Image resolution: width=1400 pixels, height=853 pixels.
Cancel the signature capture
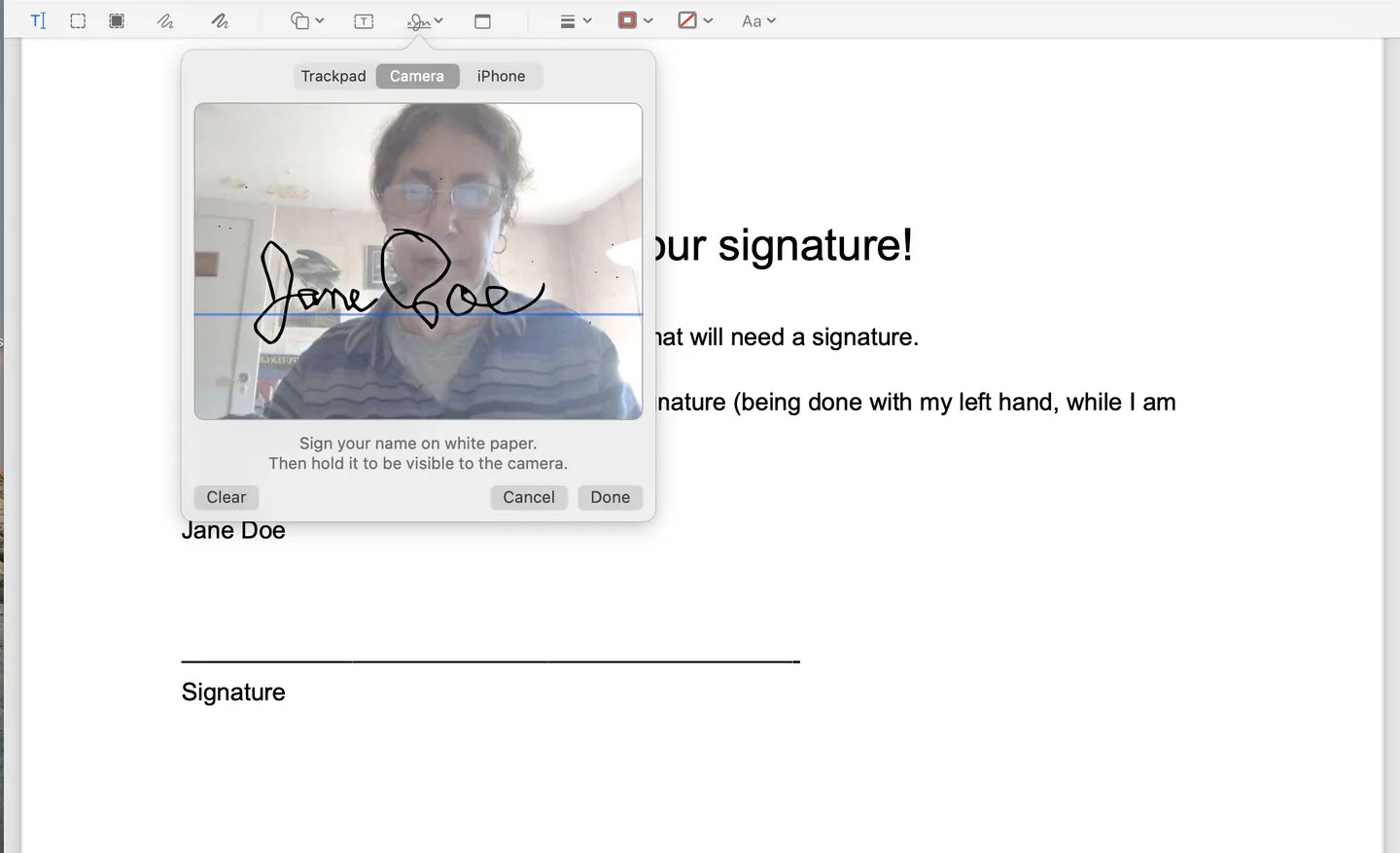pyautogui.click(x=528, y=497)
